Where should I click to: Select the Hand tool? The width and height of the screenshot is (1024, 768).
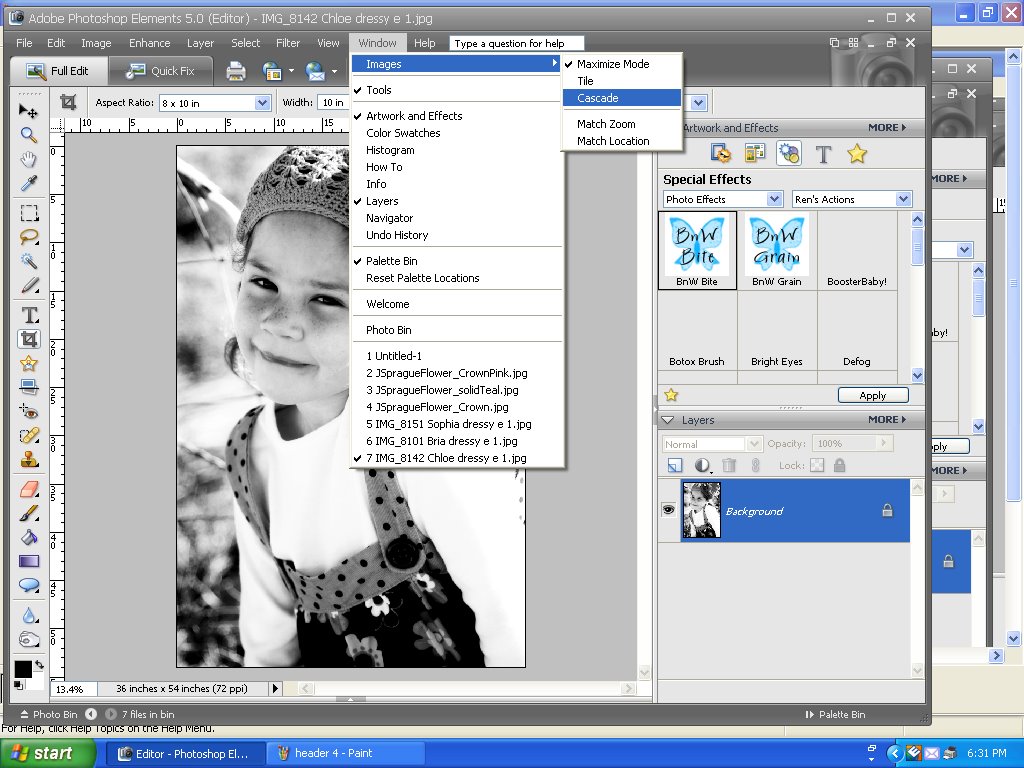[x=28, y=159]
